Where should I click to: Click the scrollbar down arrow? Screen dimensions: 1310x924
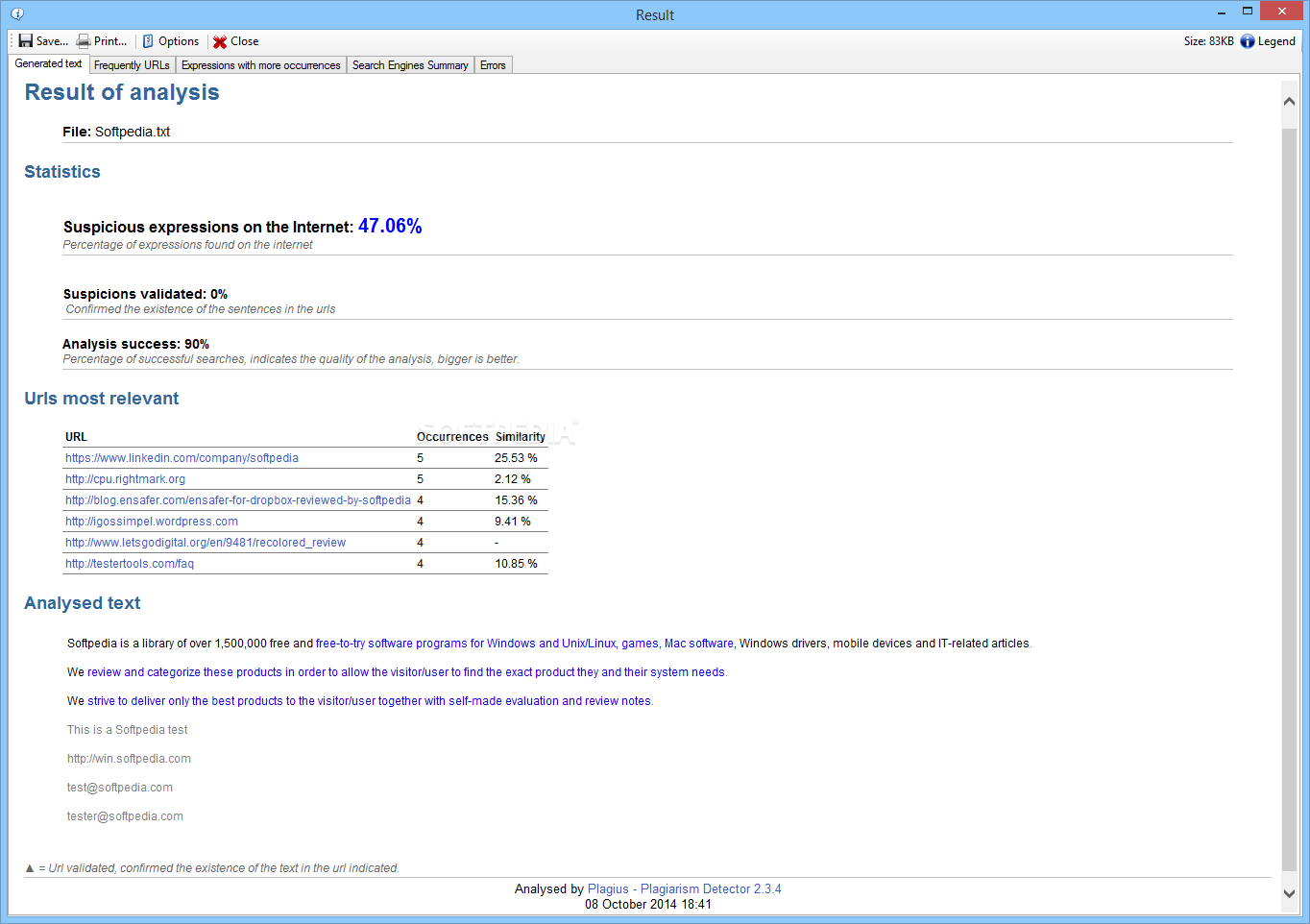pyautogui.click(x=1289, y=893)
